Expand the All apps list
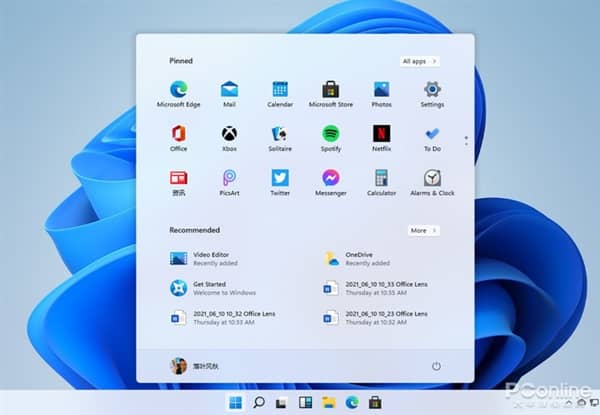The image size is (600, 415). 419,61
